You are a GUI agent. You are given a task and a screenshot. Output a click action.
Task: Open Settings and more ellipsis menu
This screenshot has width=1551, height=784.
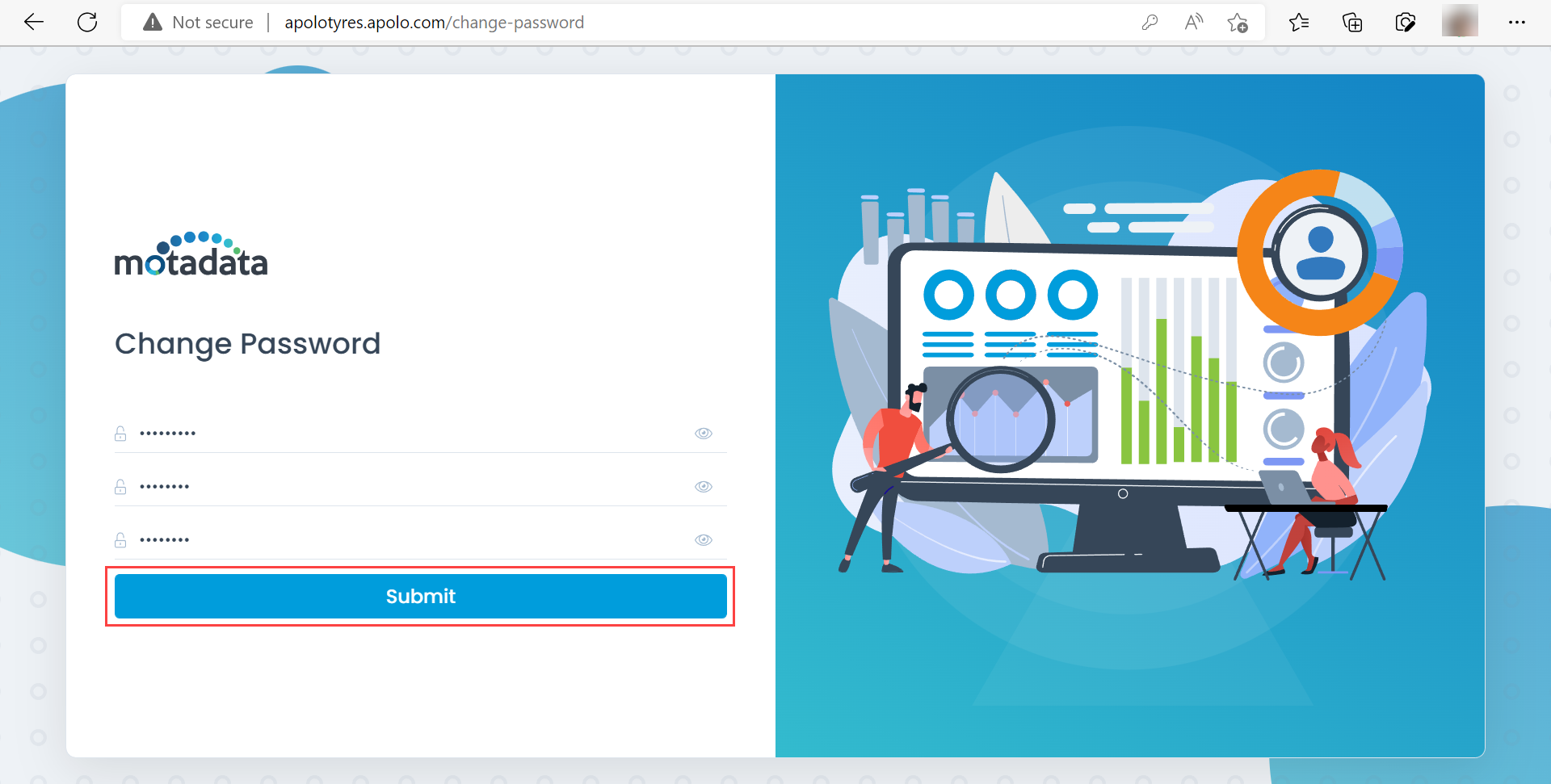pos(1516,23)
